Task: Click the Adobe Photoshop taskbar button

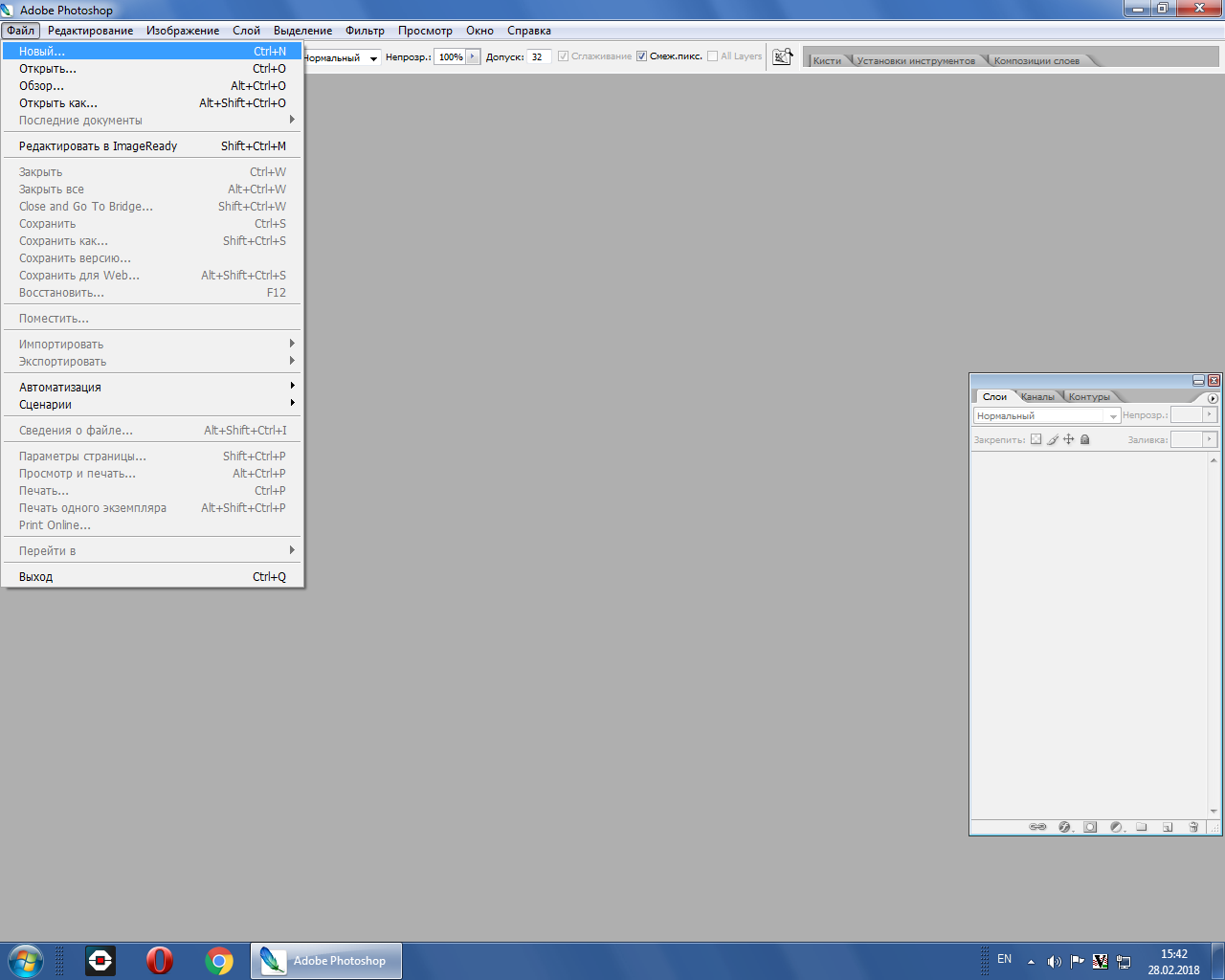Action: (326, 960)
